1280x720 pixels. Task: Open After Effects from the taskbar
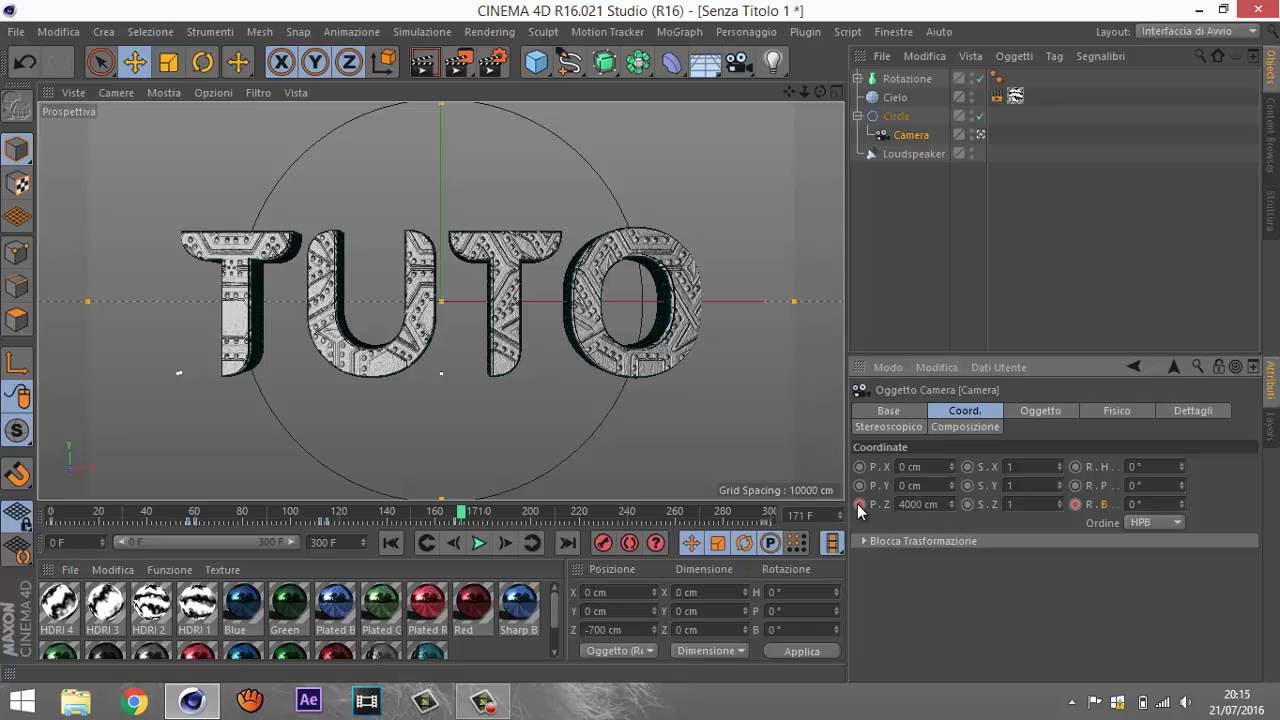coord(308,701)
